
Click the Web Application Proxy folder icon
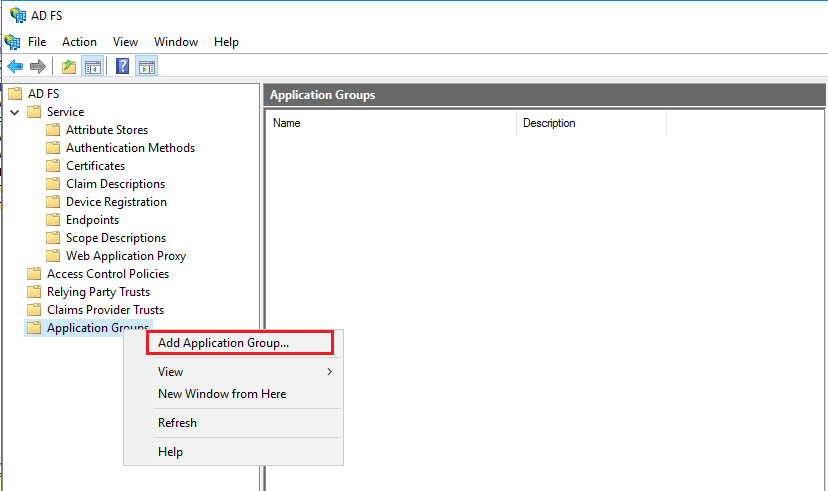pos(53,256)
